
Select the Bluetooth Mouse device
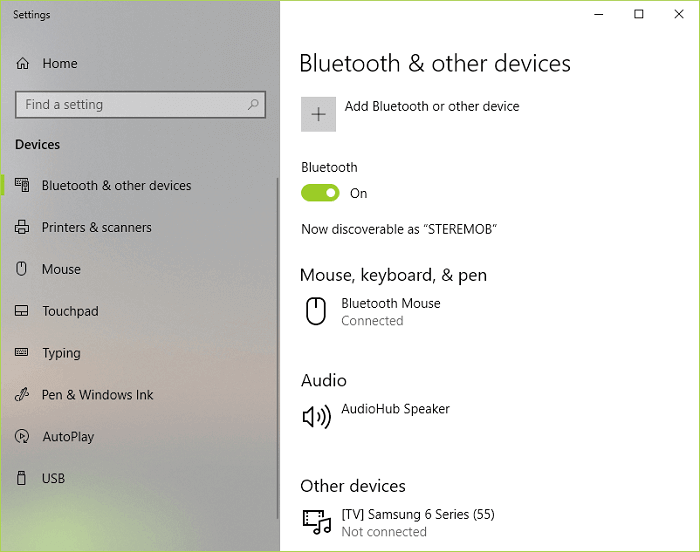390,311
